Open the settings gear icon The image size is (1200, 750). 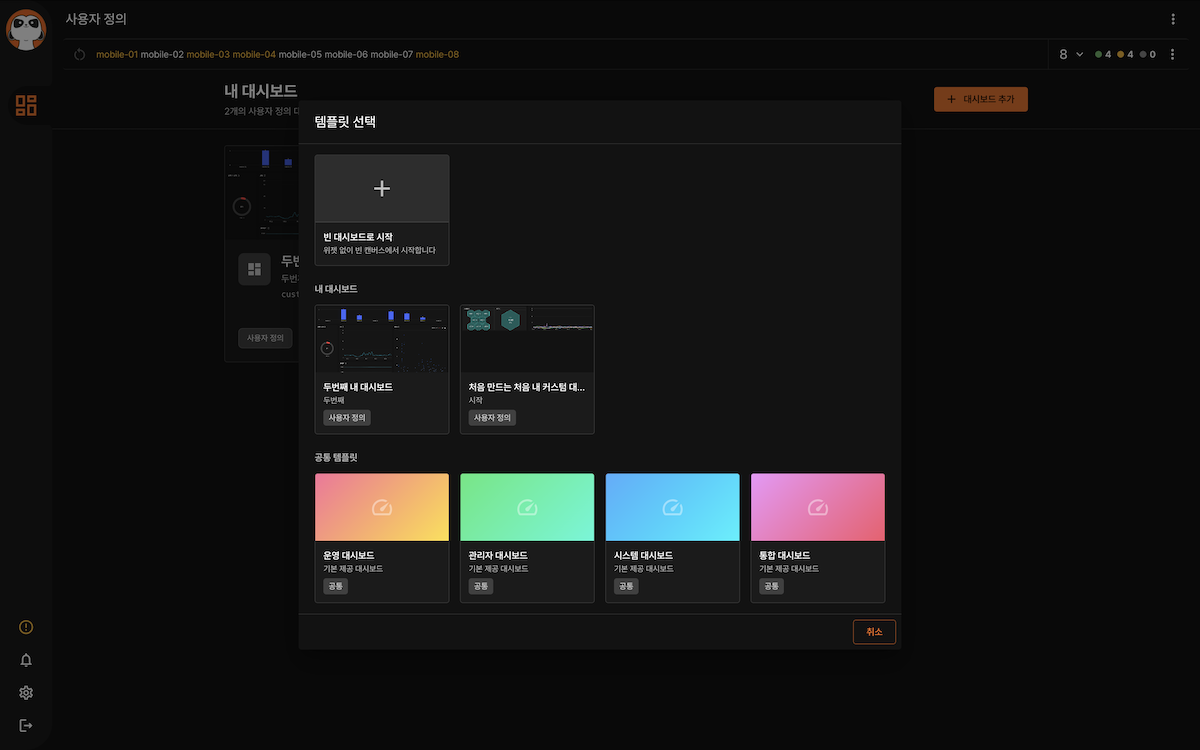[x=26, y=693]
